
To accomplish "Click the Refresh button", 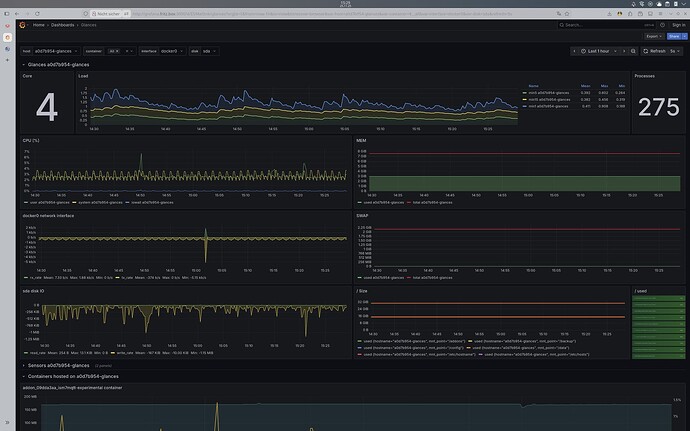I will click(654, 51).
